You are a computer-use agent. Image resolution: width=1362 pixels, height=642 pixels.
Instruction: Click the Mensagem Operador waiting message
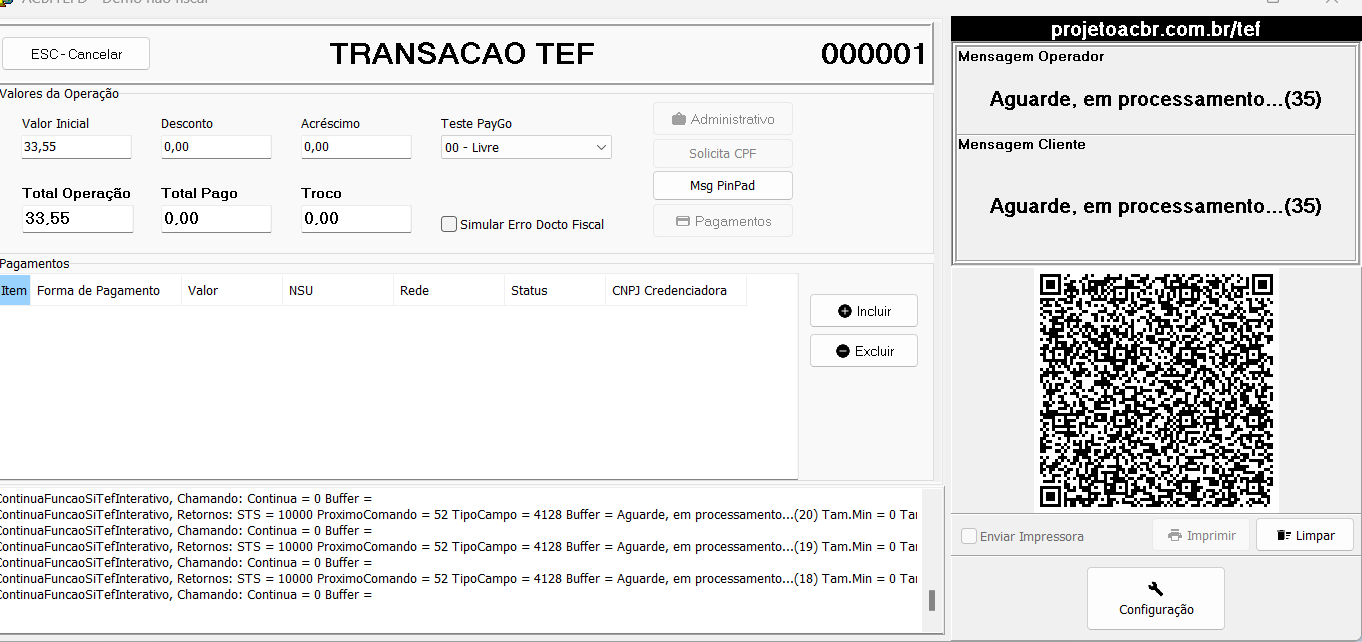tap(1156, 99)
